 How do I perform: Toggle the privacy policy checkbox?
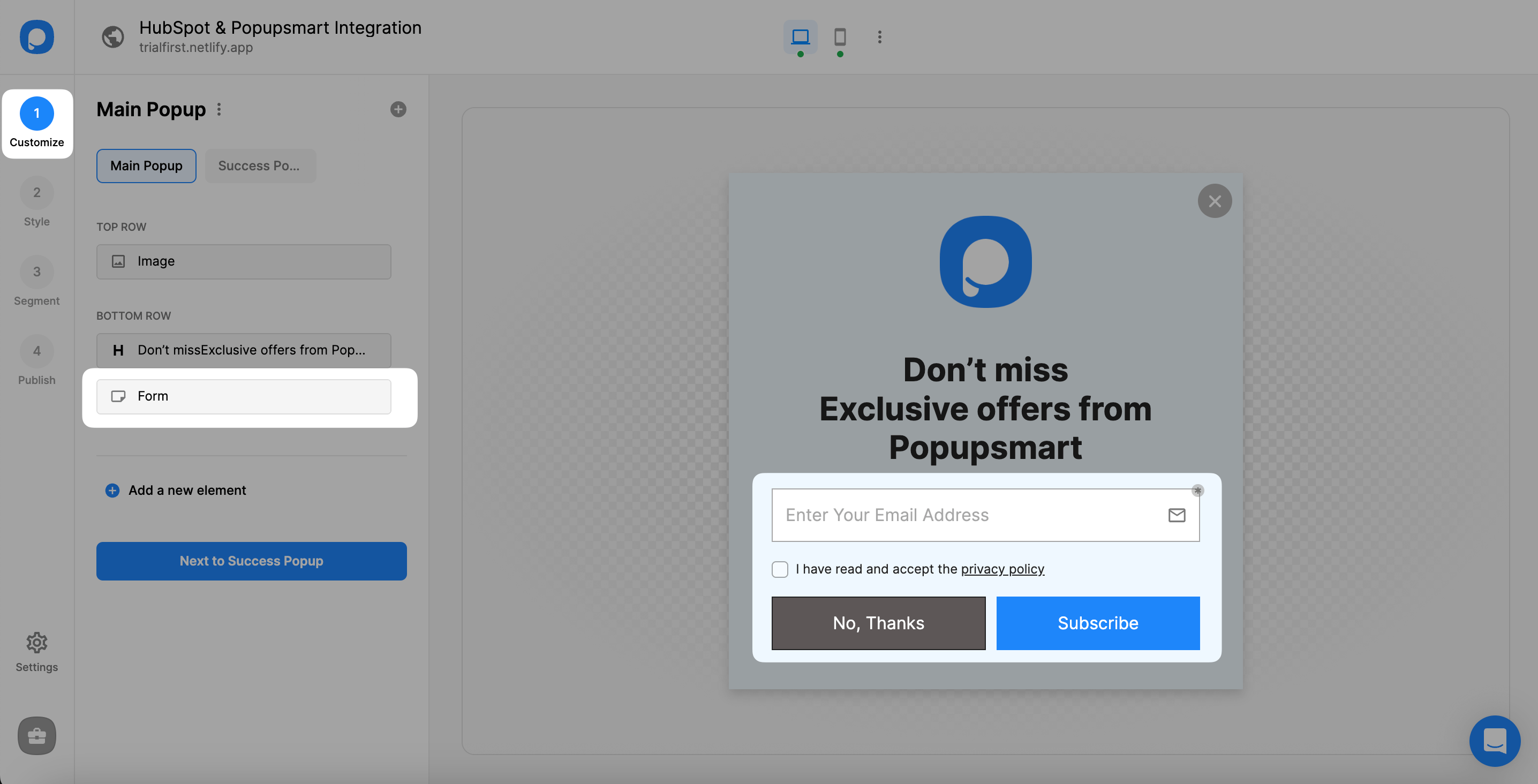pos(779,569)
